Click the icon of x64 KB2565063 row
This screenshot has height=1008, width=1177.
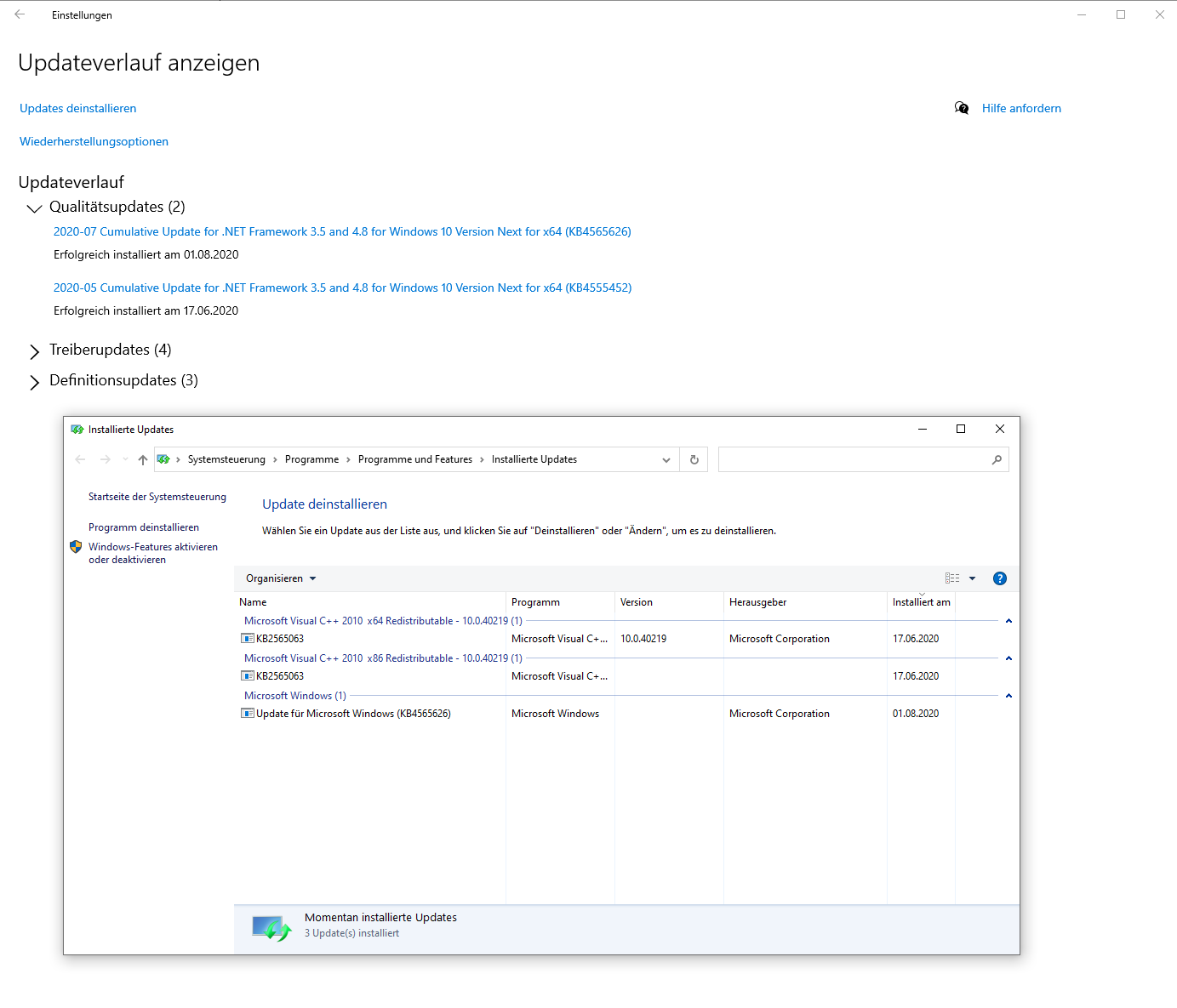click(x=248, y=639)
